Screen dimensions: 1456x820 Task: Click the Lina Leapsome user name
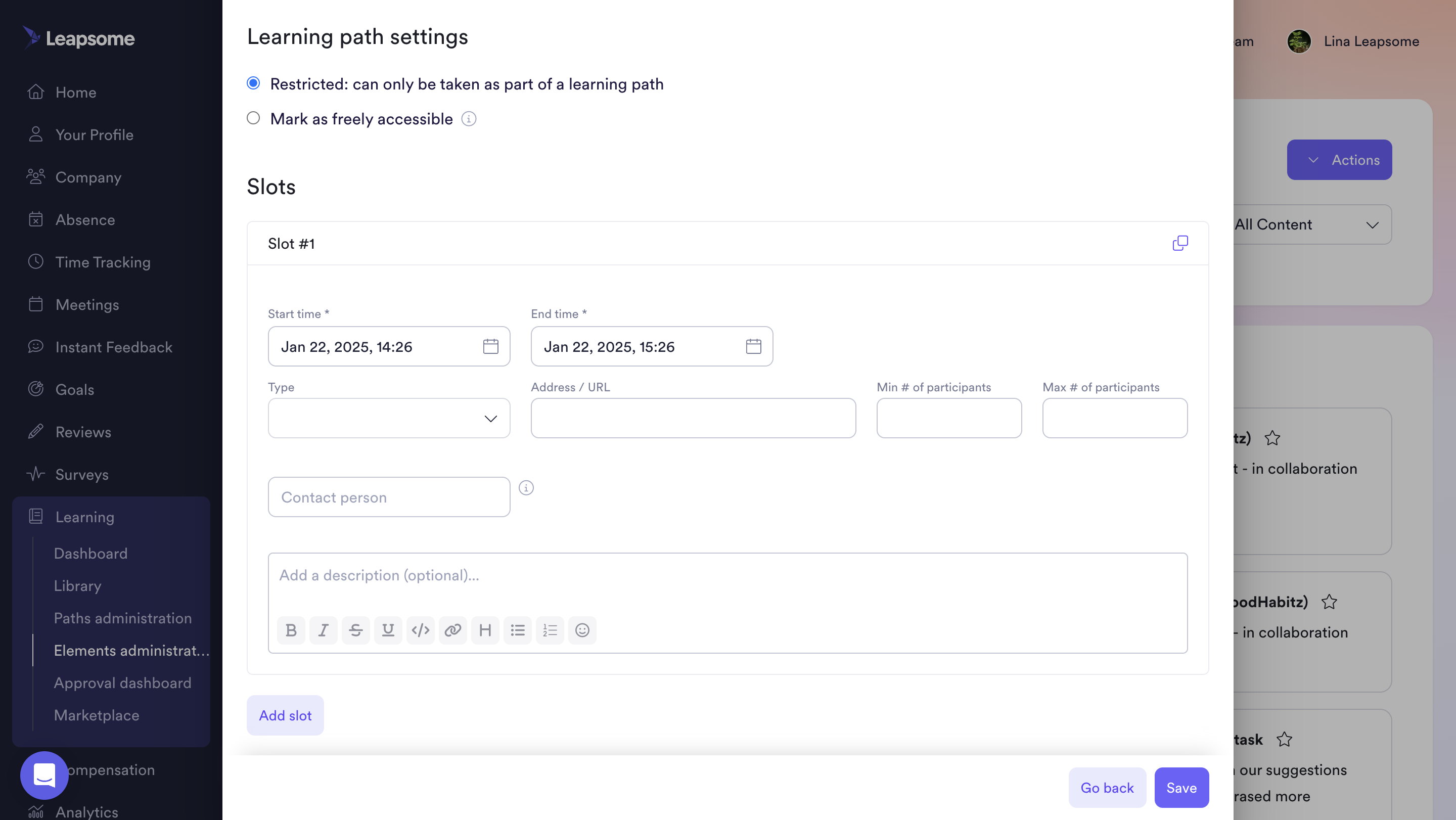coord(1371,41)
